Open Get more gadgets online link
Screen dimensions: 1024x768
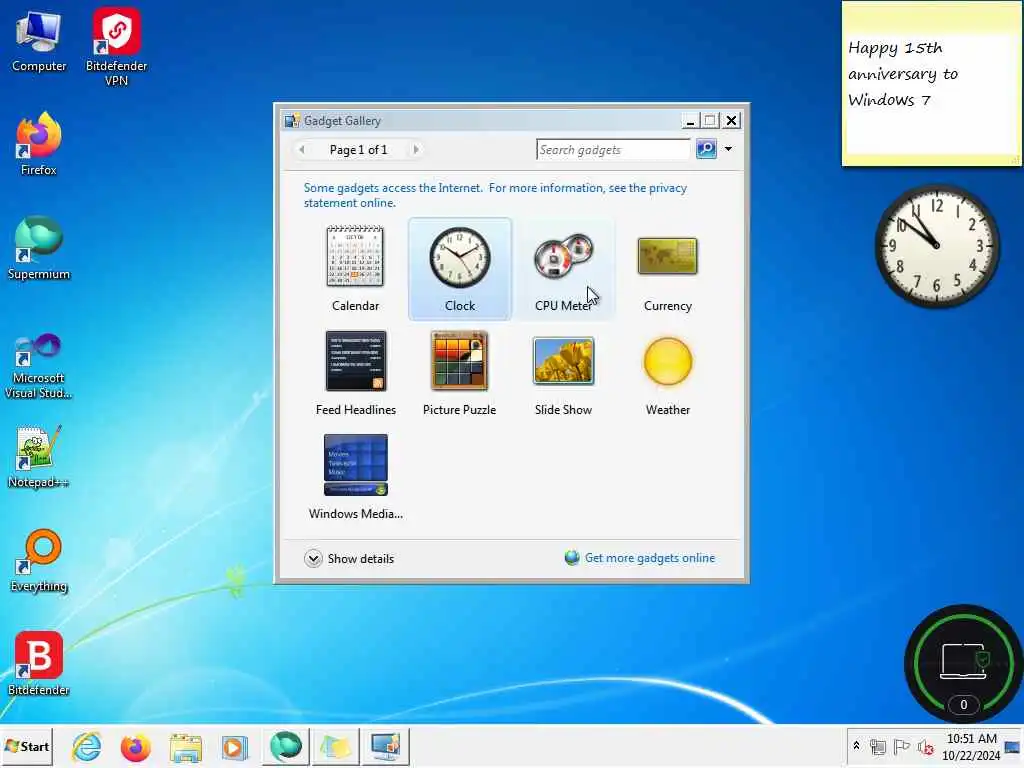click(649, 558)
